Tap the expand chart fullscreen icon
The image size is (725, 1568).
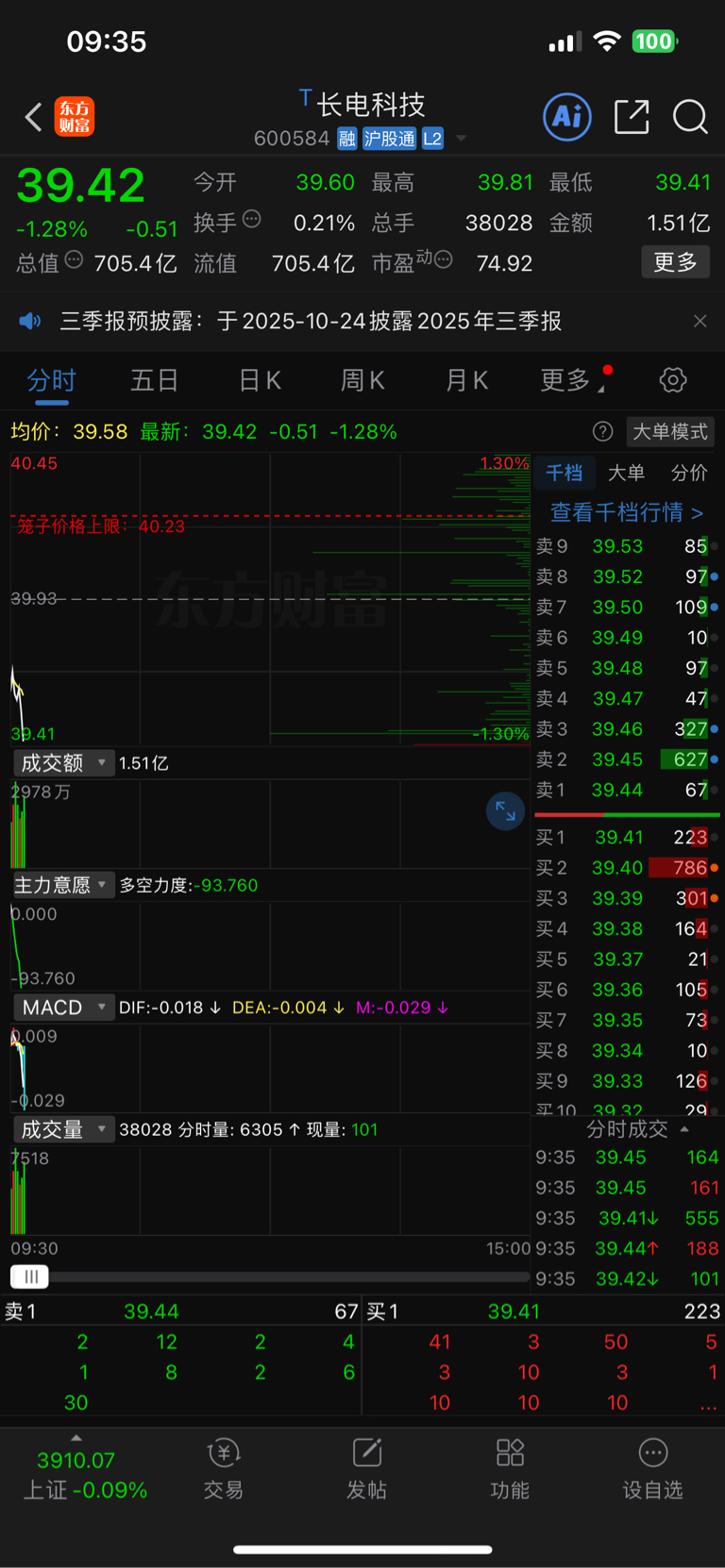[x=505, y=811]
